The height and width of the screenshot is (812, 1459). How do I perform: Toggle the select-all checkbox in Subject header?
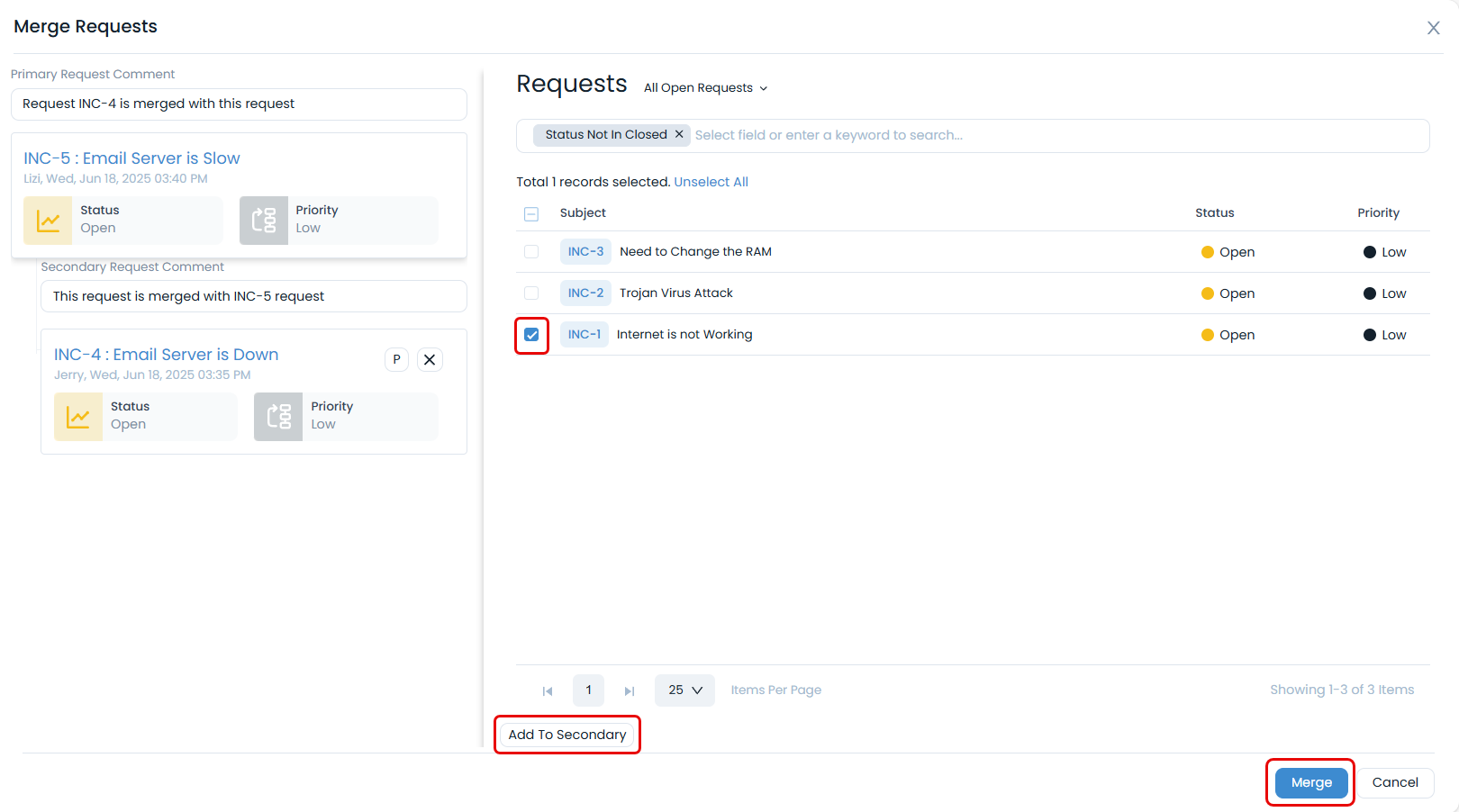click(531, 213)
